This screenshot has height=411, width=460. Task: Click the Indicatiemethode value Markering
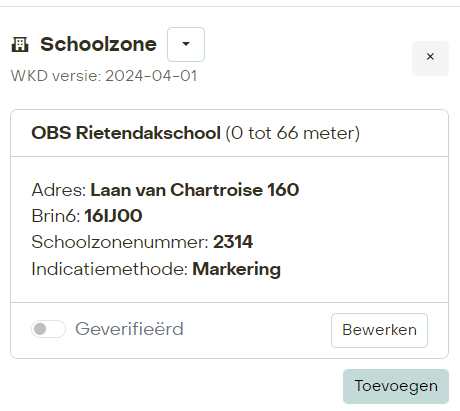237,269
